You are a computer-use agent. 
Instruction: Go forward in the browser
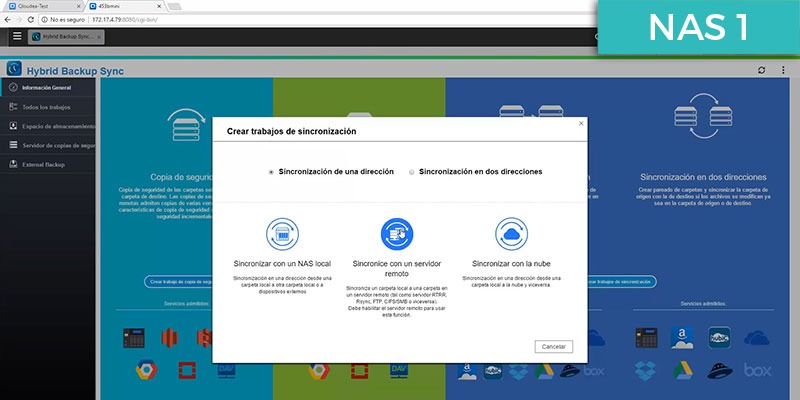point(19,19)
